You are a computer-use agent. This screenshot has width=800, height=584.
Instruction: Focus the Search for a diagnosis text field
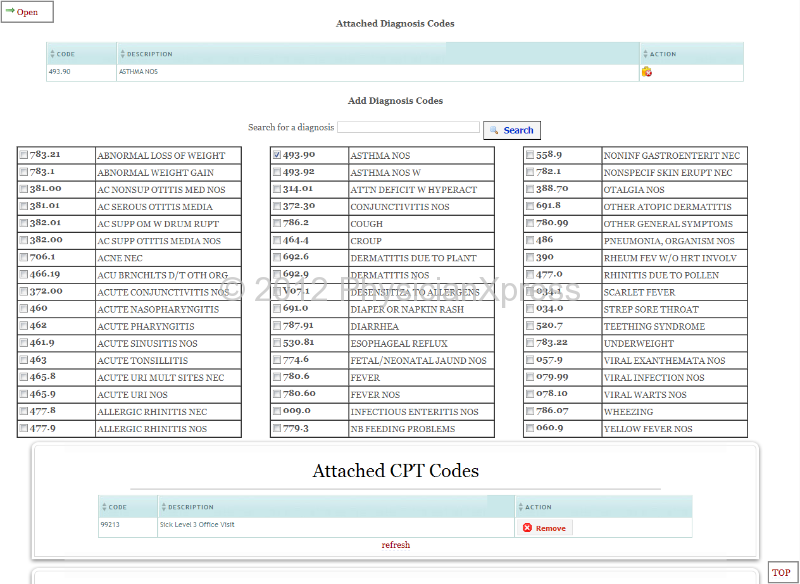point(408,128)
